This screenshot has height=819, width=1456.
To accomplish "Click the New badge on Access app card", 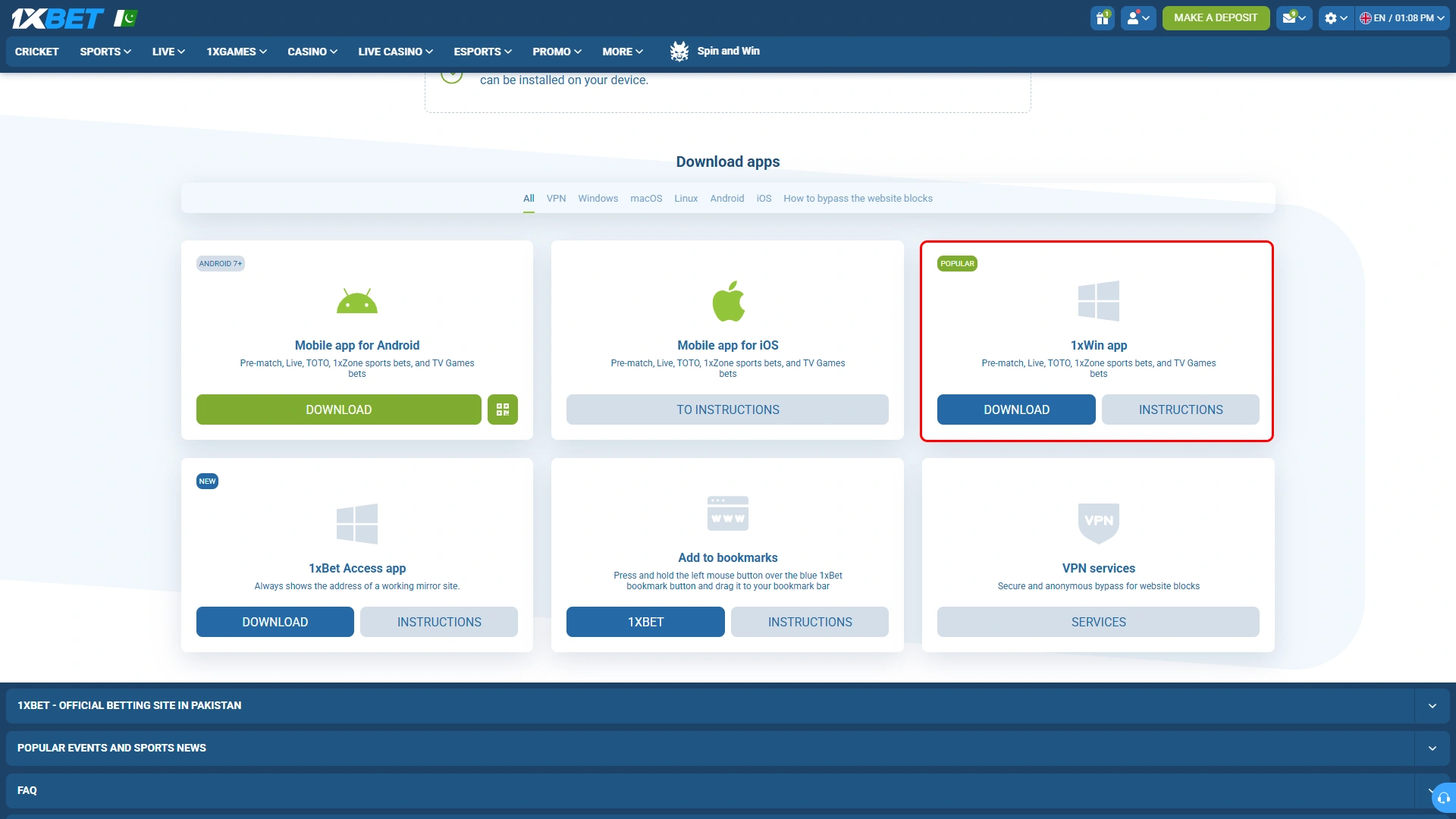I will (x=207, y=482).
